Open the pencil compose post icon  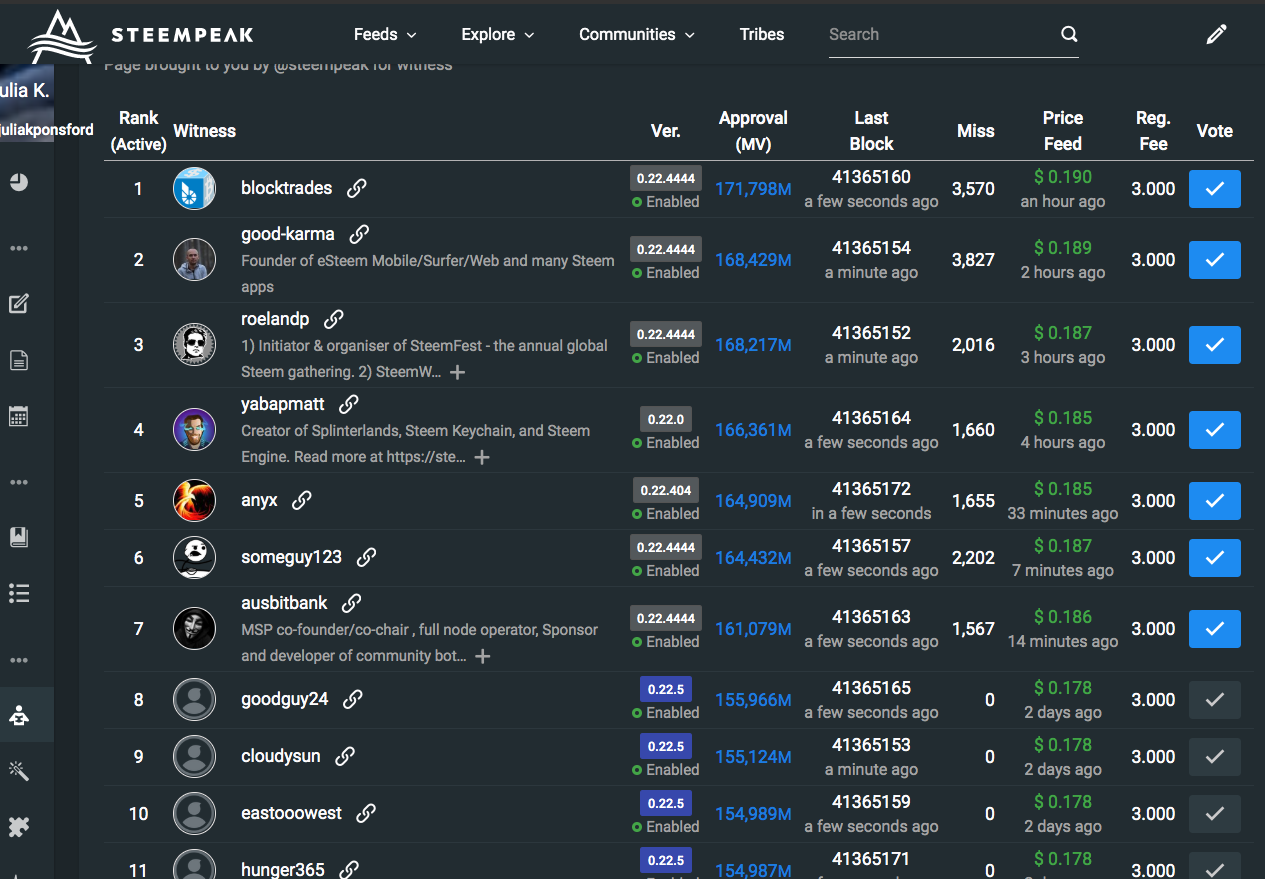click(1216, 34)
